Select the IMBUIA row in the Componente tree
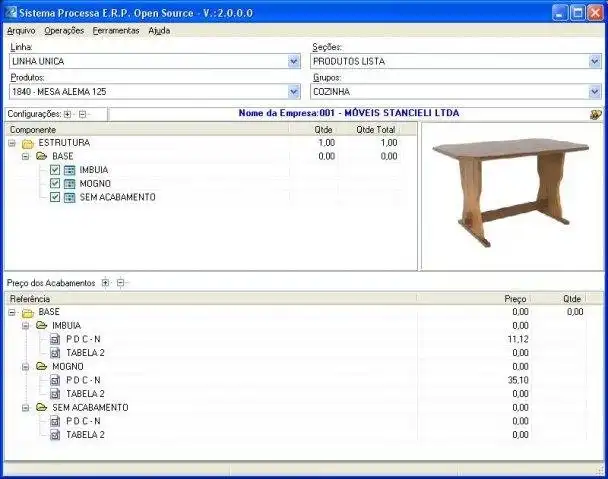This screenshot has height=479, width=608. point(94,170)
